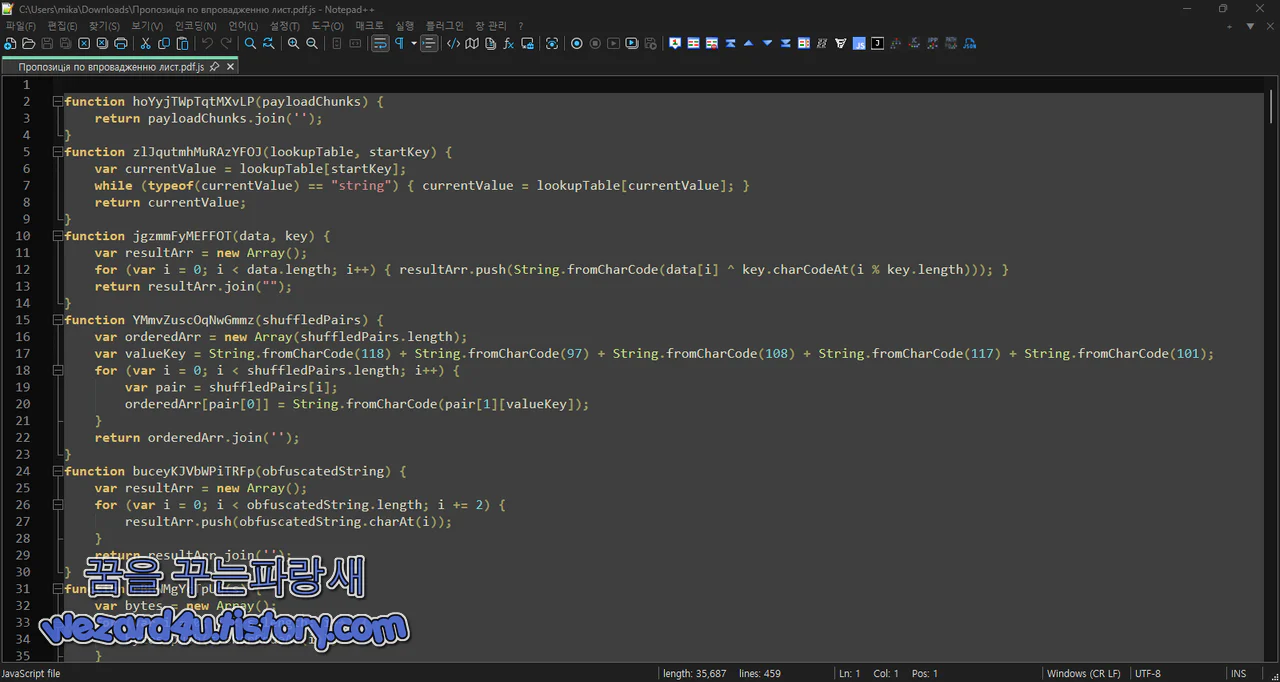Image resolution: width=1280 pixels, height=682 pixels.
Task: Collapse the for loop fold on line 18
Action: (57, 370)
